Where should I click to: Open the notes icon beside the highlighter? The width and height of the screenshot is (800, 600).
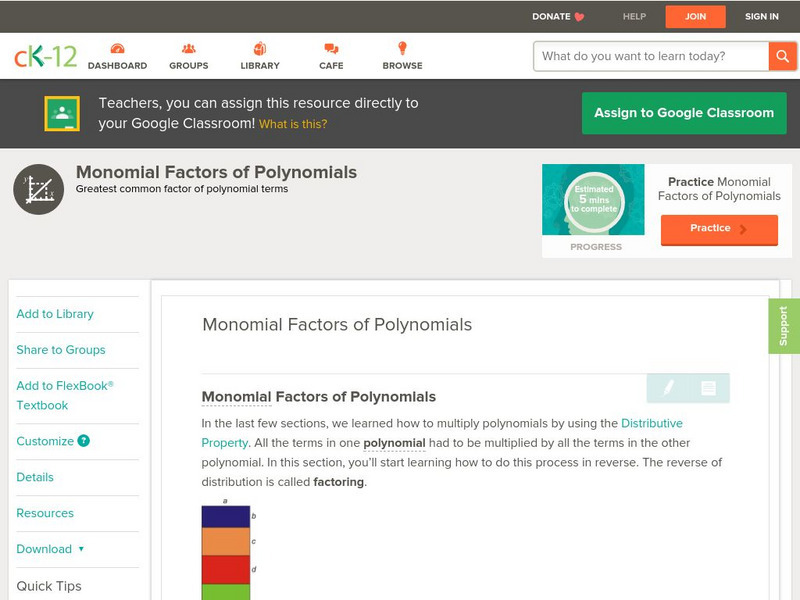coord(708,388)
